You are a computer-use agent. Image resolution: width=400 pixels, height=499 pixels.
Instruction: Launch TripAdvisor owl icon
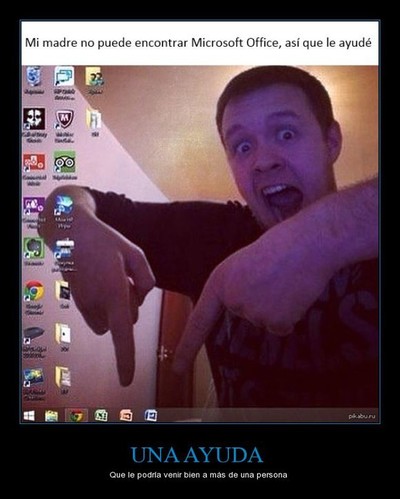65,162
